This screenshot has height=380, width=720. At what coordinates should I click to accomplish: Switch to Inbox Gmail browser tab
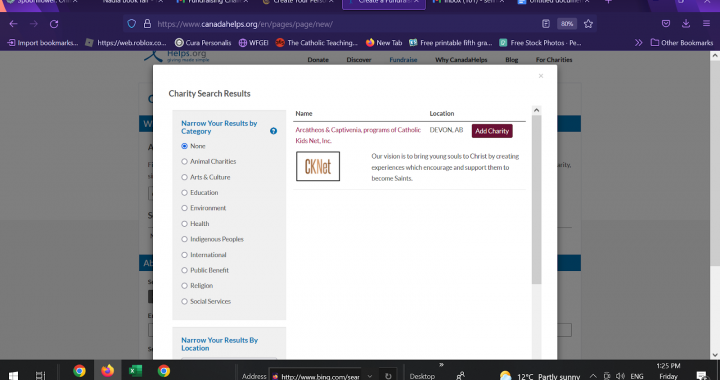[468, 2]
